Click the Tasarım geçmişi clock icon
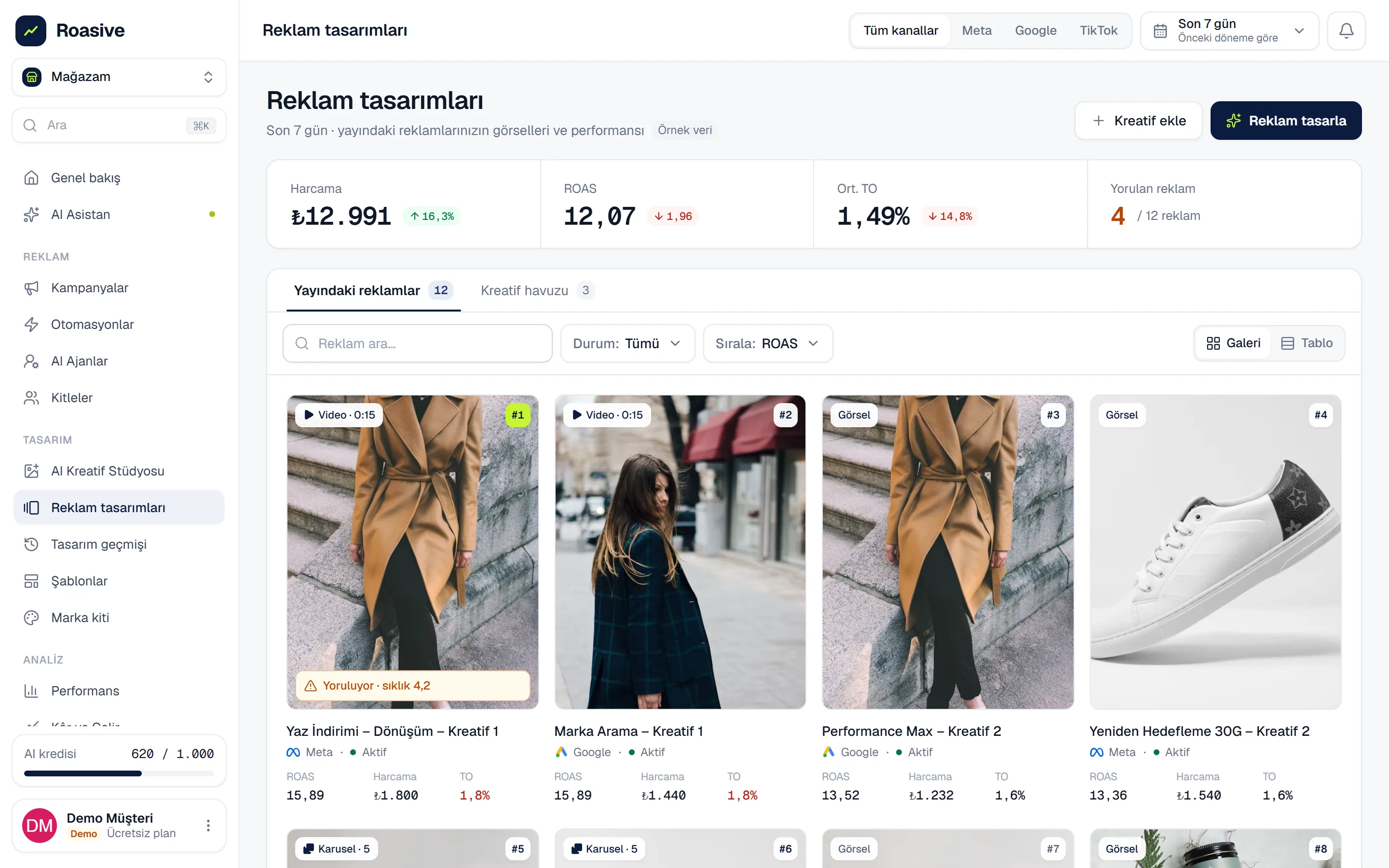Image resolution: width=1389 pixels, height=868 pixels. (31, 544)
